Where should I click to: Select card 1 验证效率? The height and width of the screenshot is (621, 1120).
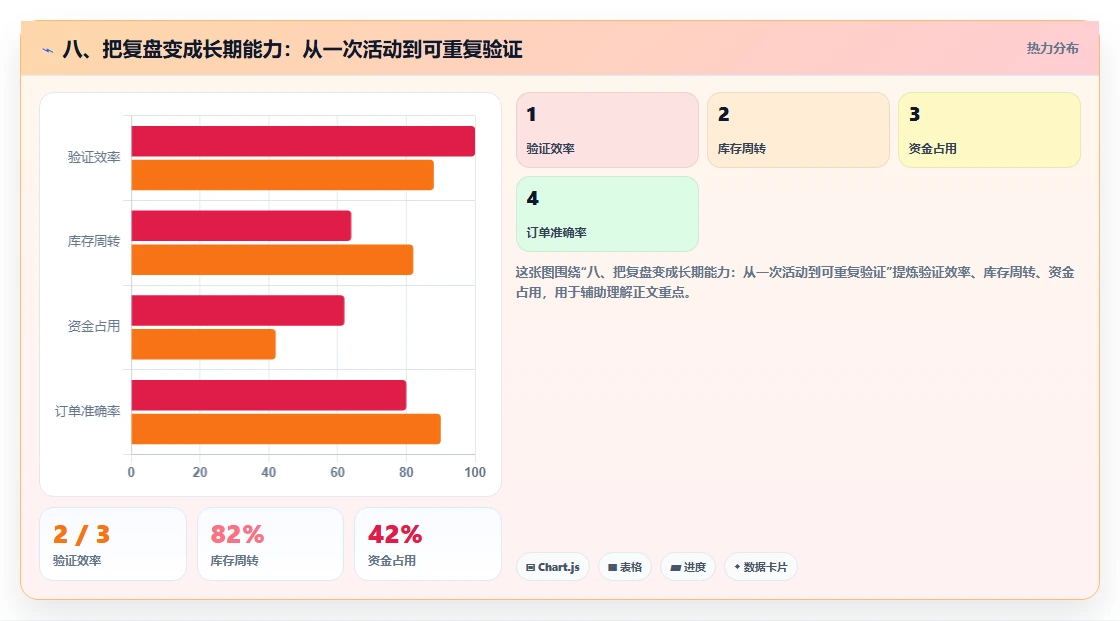(607, 130)
